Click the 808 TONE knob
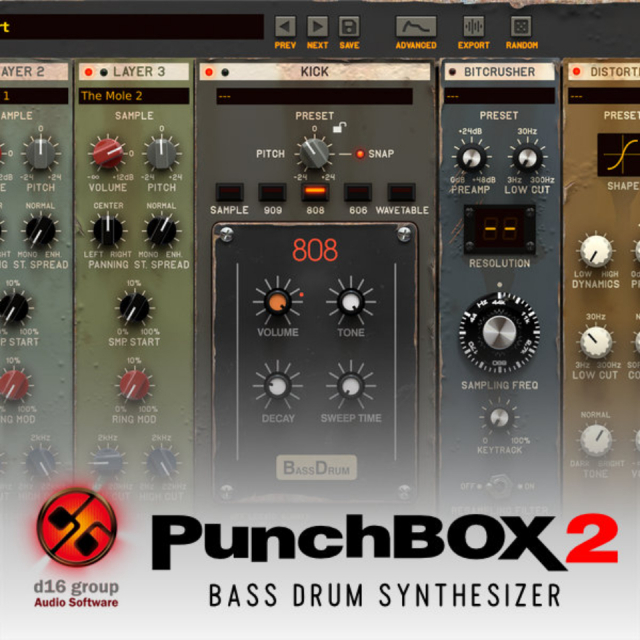The height and width of the screenshot is (640, 640). point(350,302)
